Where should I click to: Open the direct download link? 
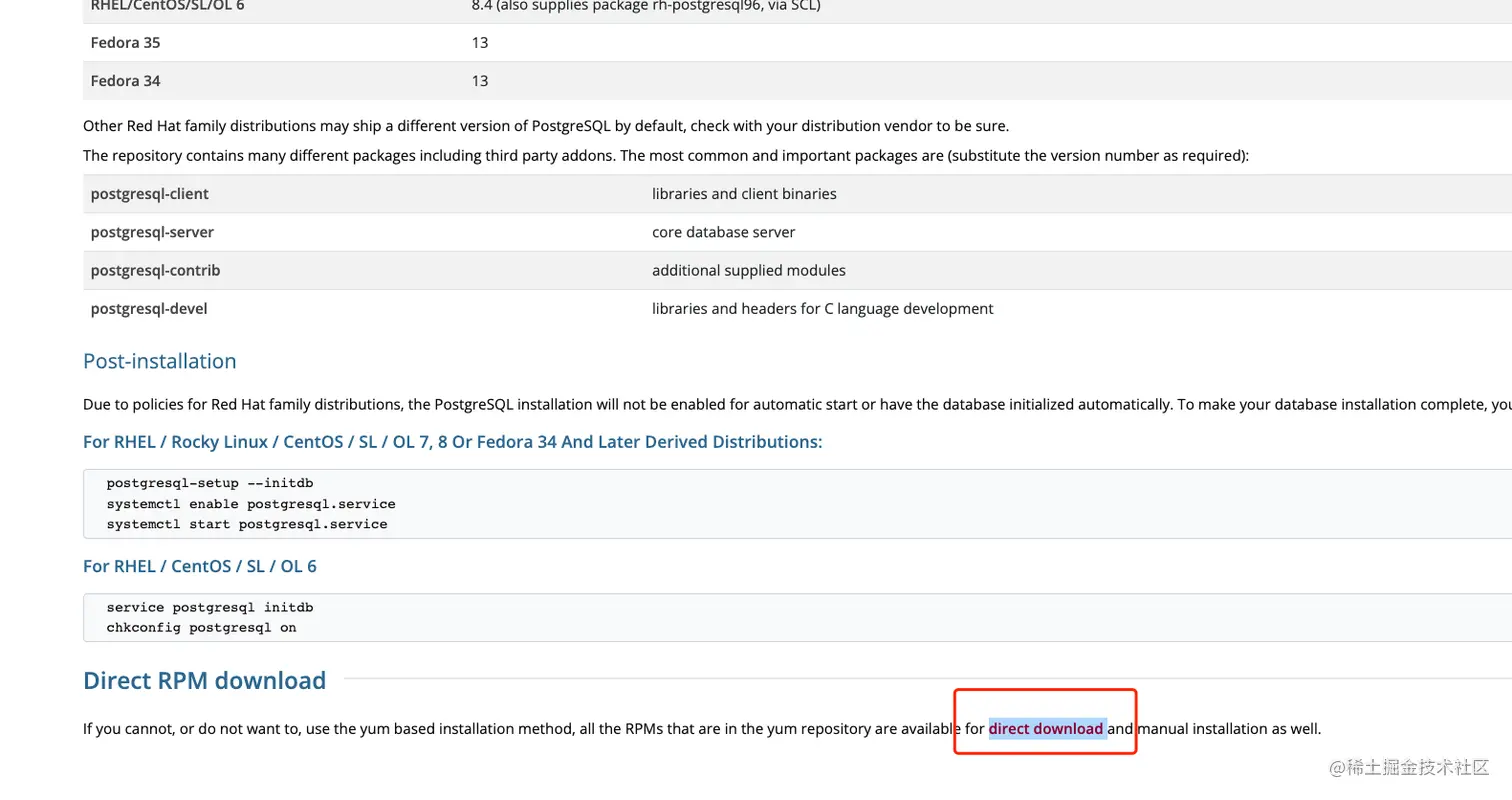[x=1046, y=728]
